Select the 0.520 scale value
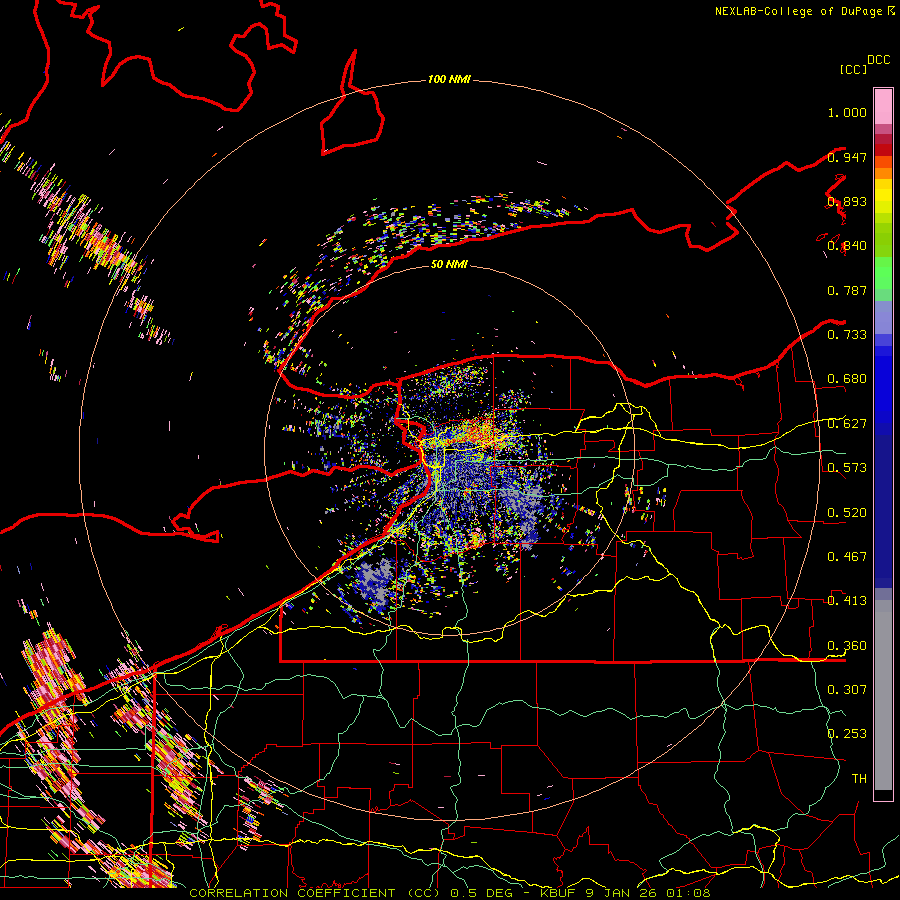This screenshot has width=900, height=900. pos(847,513)
